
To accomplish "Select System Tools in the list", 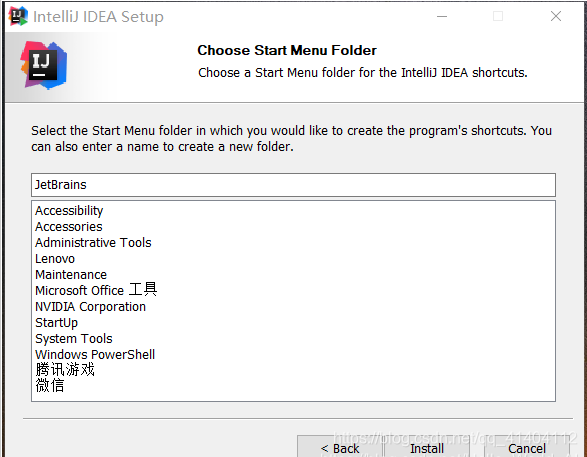I will 74,339.
